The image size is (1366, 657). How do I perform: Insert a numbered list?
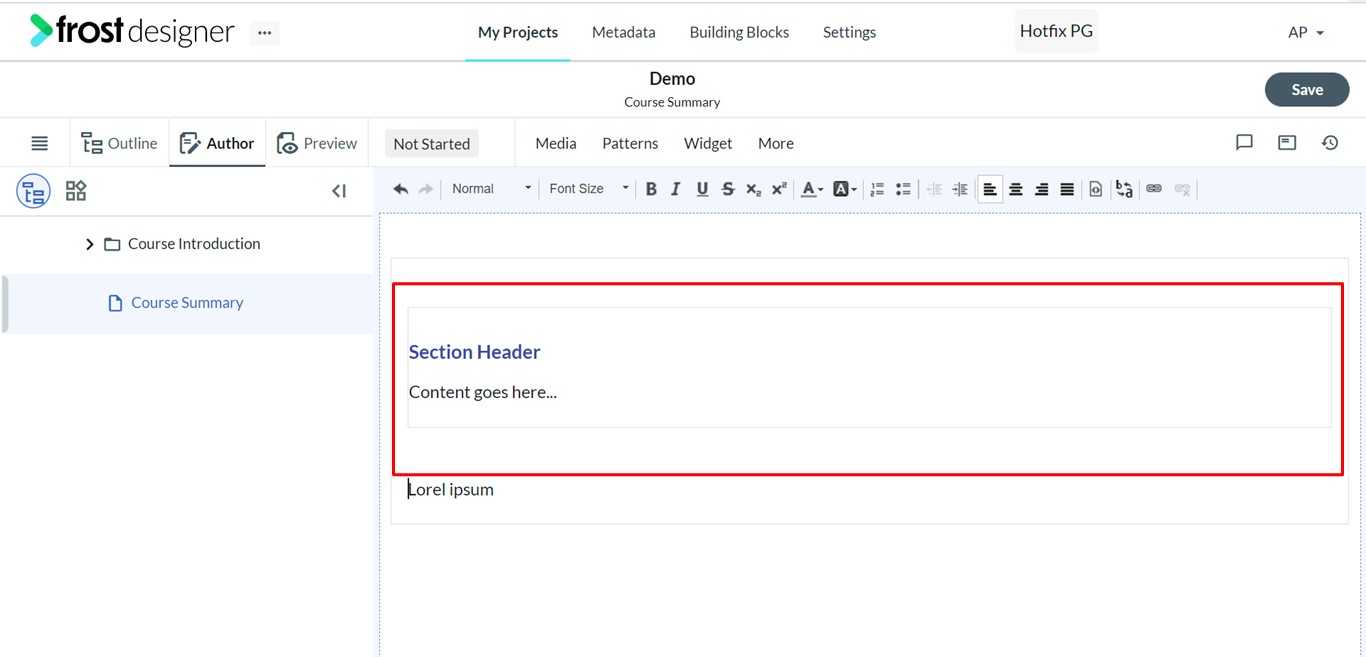[877, 189]
